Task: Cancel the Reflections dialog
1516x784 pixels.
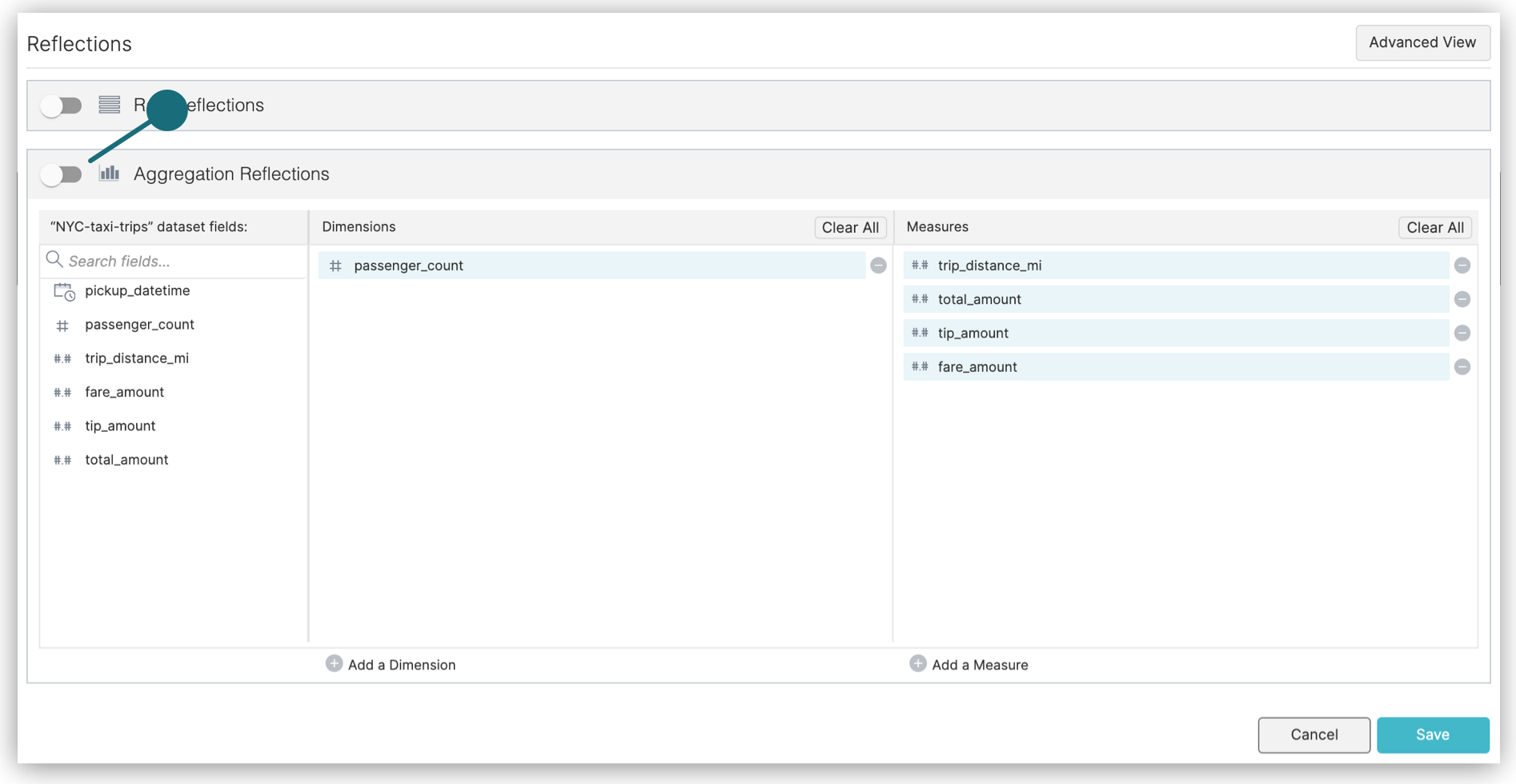Action: (x=1313, y=734)
